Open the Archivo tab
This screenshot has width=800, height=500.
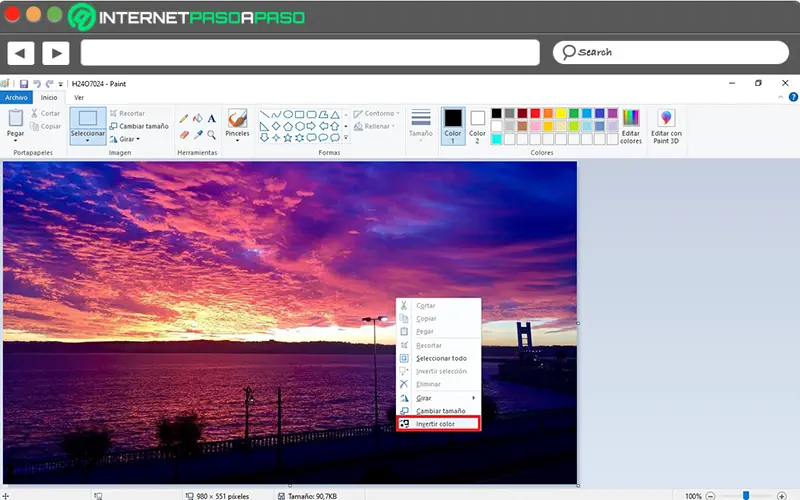[16, 97]
